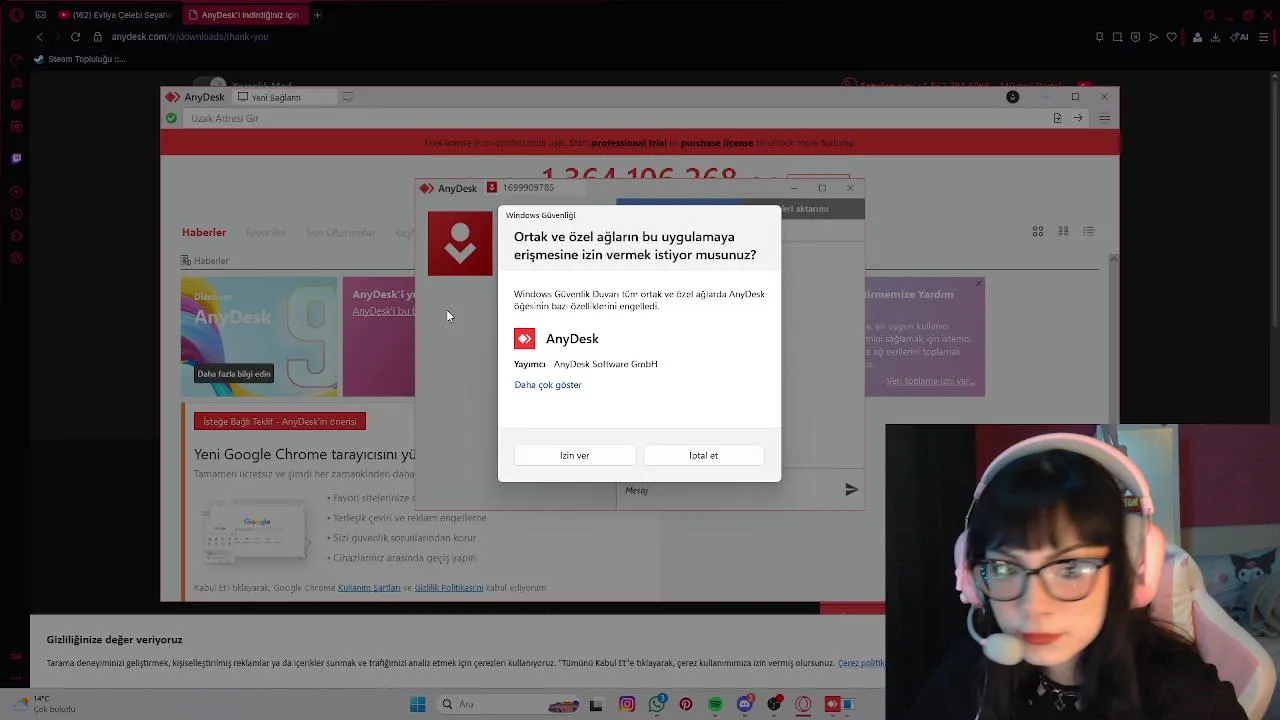Viewport: 1280px width, 720px height.
Task: Click the file transfer icon beside address field
Action: click(x=1057, y=118)
